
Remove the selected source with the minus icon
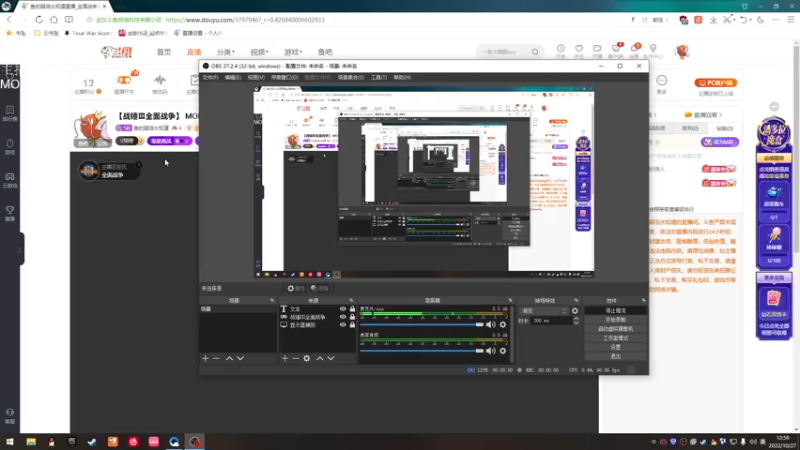(x=295, y=359)
